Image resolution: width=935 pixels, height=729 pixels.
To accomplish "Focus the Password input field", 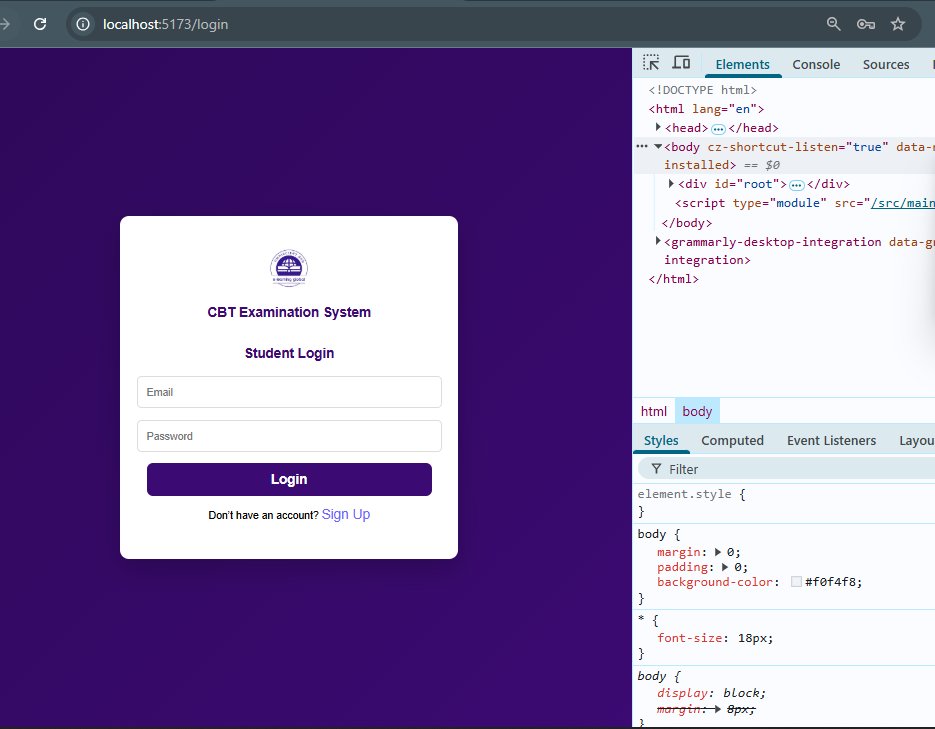I will pyautogui.click(x=289, y=436).
